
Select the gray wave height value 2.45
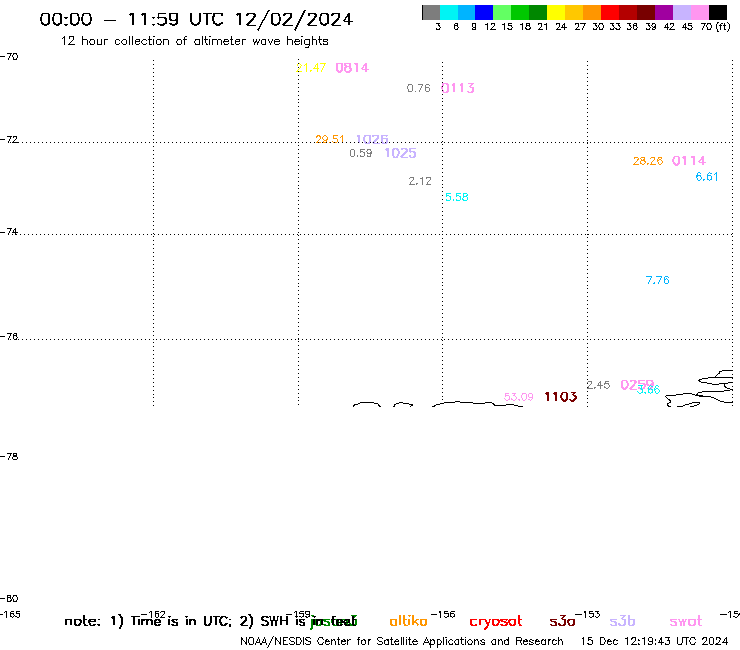tap(598, 385)
